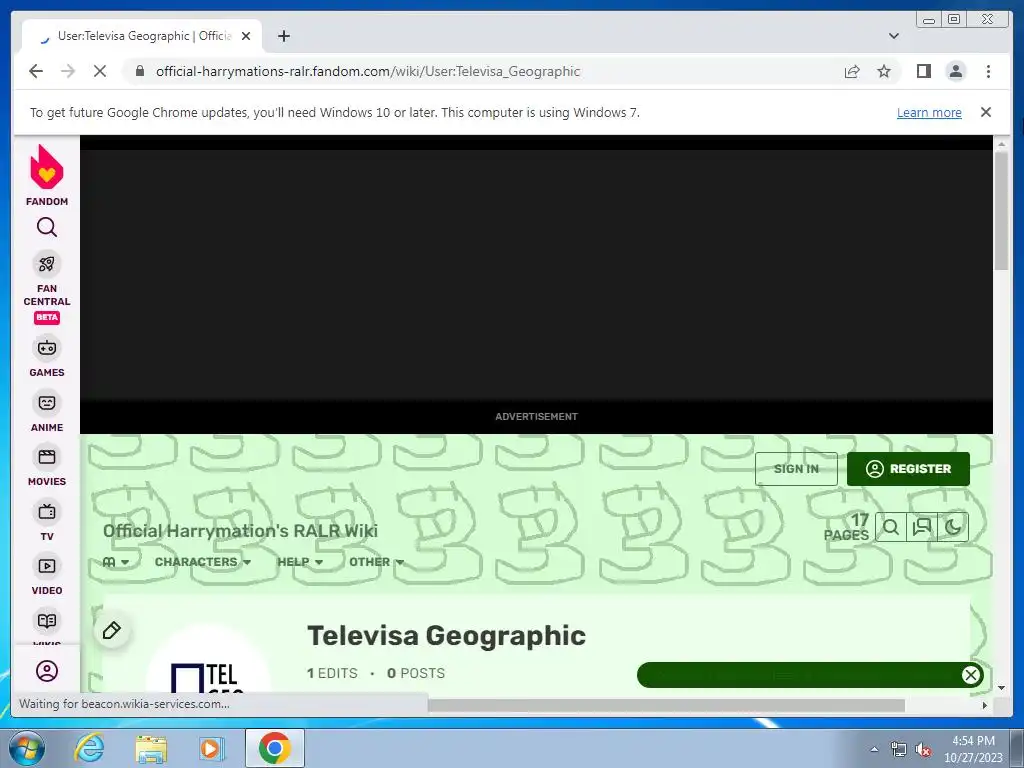The image size is (1024, 768).
Task: Open Fan Central rocket icon
Action: (46, 264)
